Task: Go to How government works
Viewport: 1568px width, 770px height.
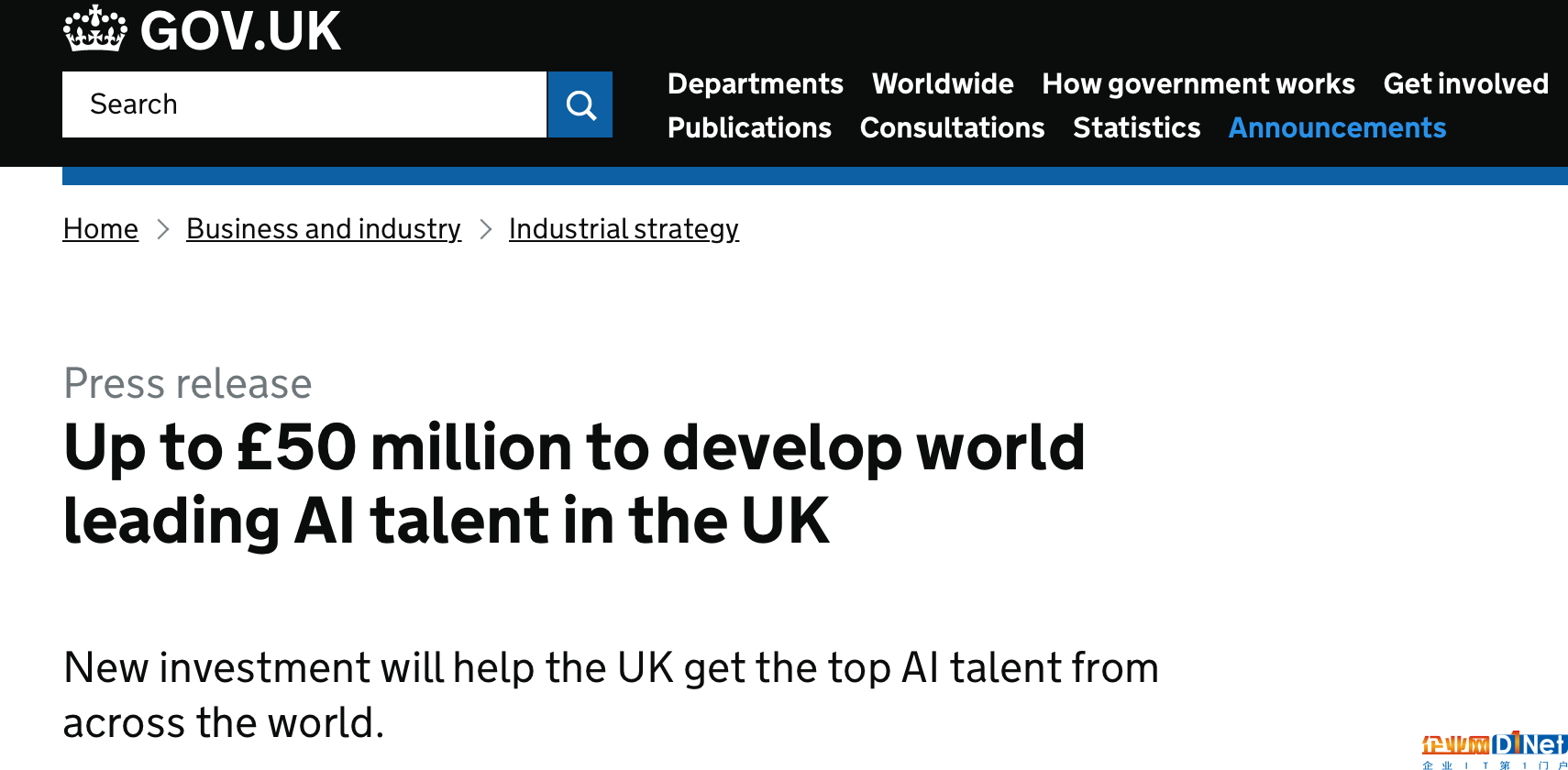Action: (x=1198, y=83)
